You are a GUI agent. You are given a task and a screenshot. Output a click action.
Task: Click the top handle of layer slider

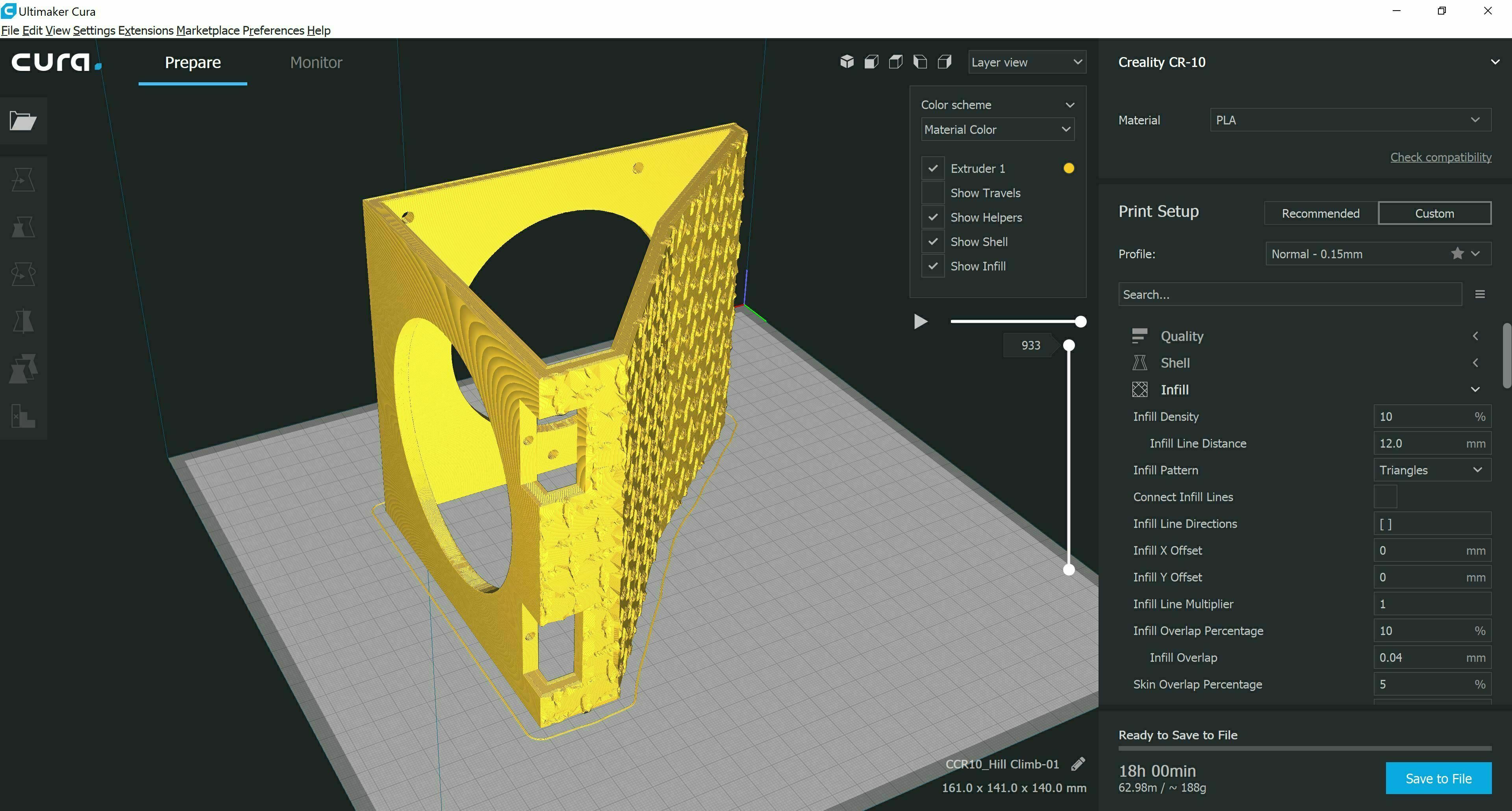coord(1069,346)
